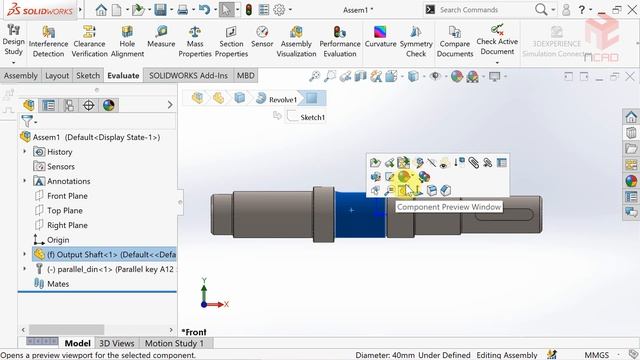Expand the left panel tabs chevron
The height and width of the screenshot is (360, 640).
coord(170,105)
